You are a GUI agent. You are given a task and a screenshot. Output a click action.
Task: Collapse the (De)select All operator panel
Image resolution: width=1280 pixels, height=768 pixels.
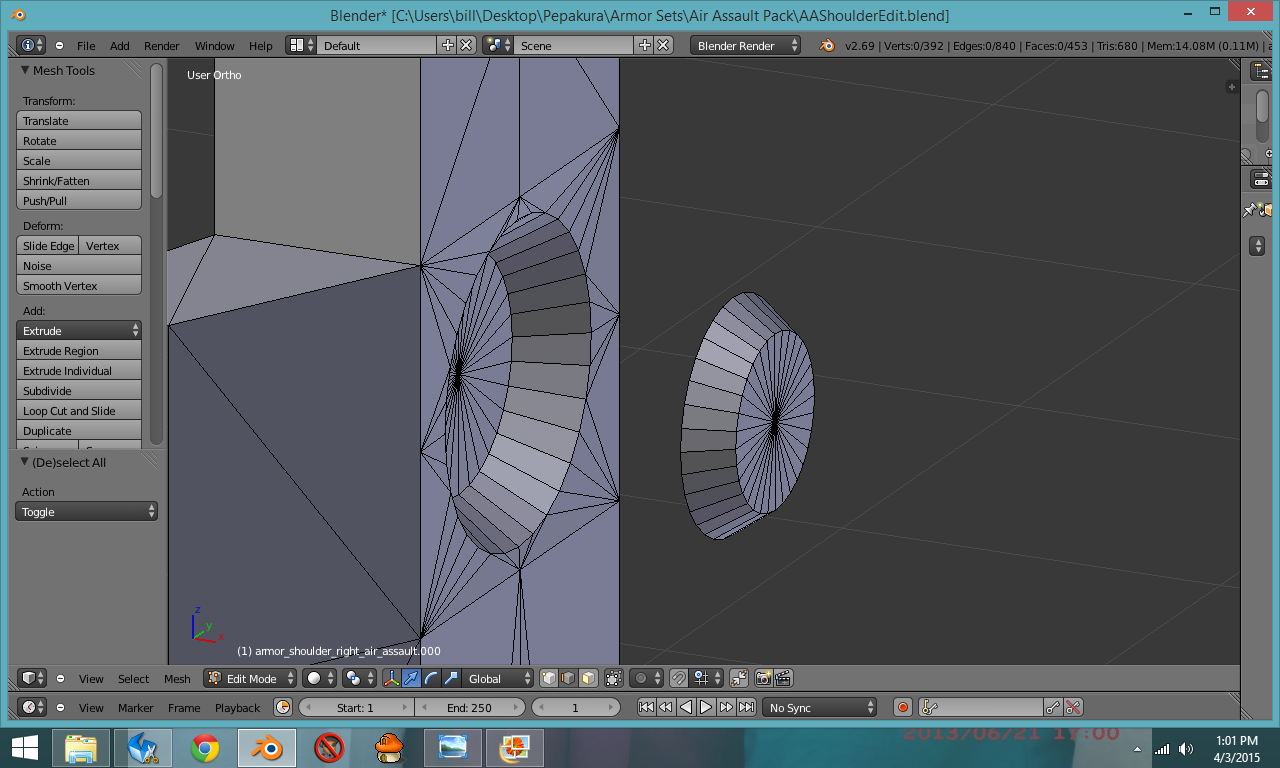click(x=26, y=462)
